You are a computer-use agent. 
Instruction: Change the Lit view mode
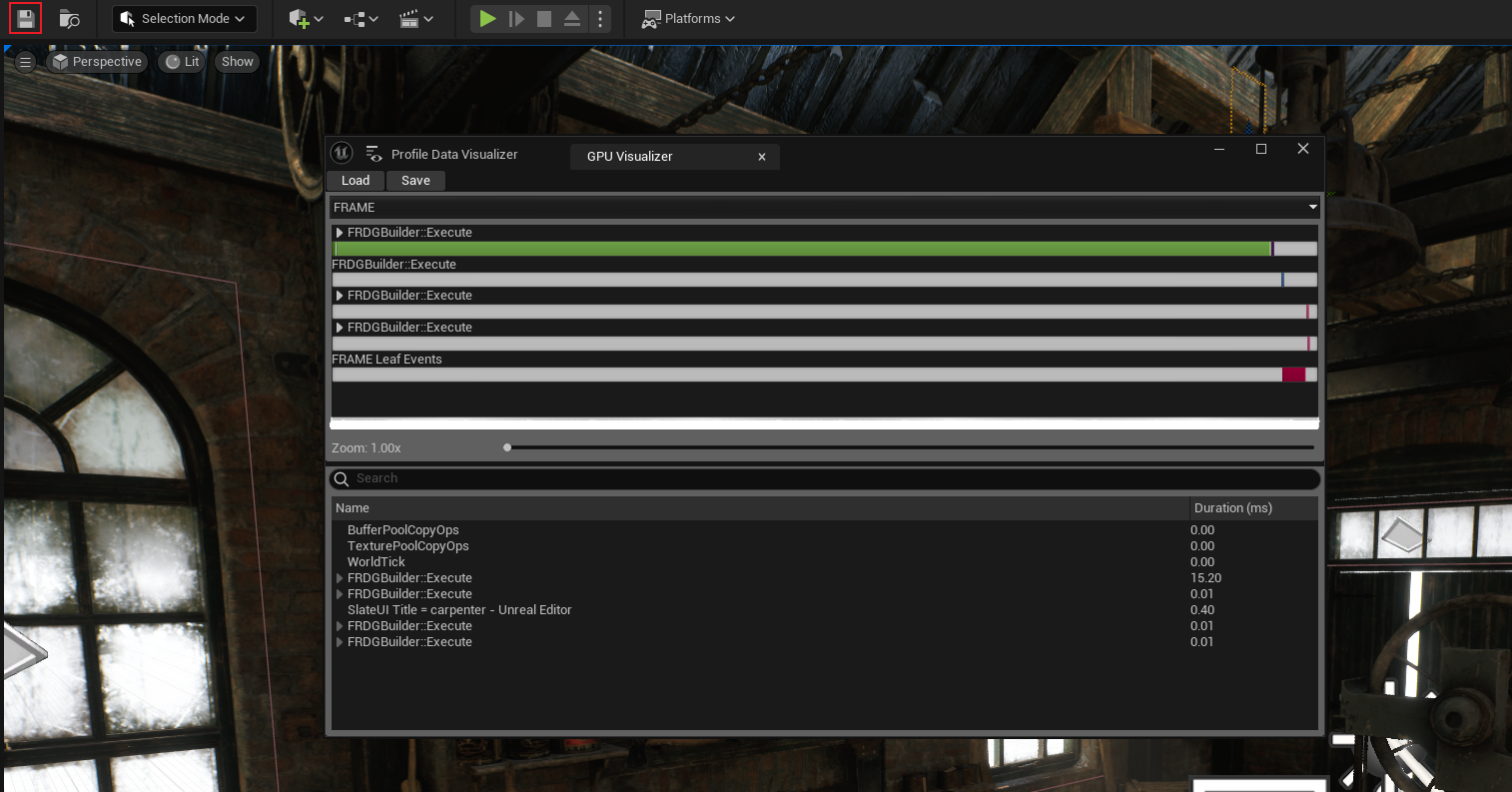pyautogui.click(x=183, y=62)
